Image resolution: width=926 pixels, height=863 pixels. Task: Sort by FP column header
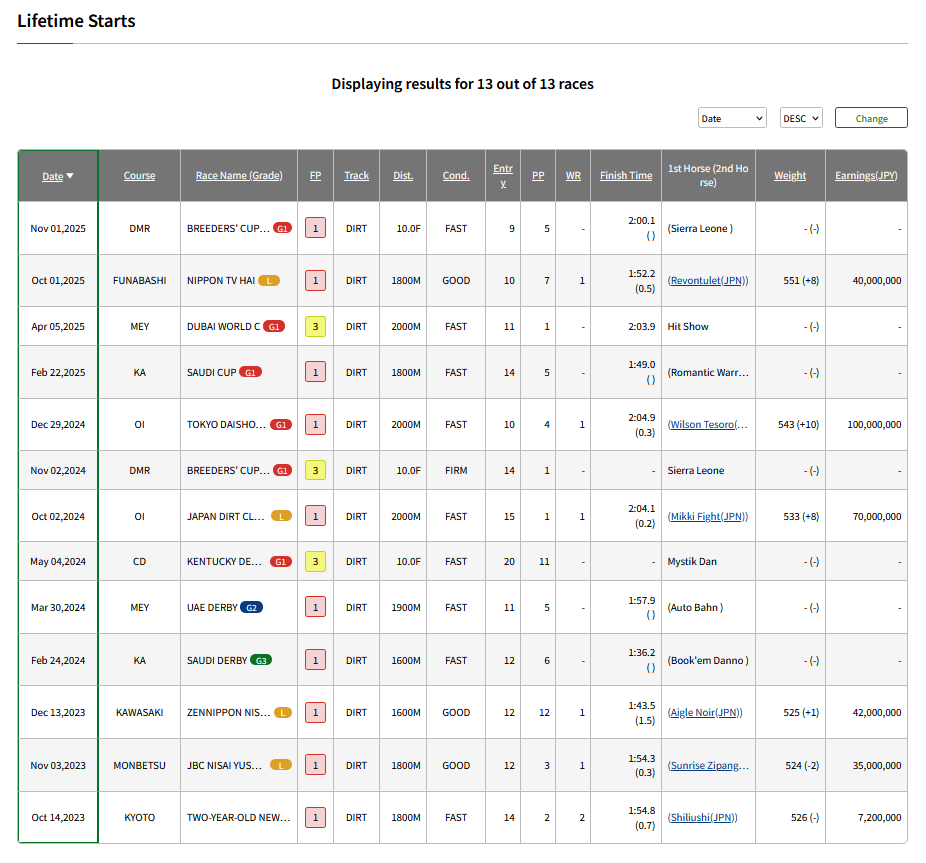[x=315, y=175]
